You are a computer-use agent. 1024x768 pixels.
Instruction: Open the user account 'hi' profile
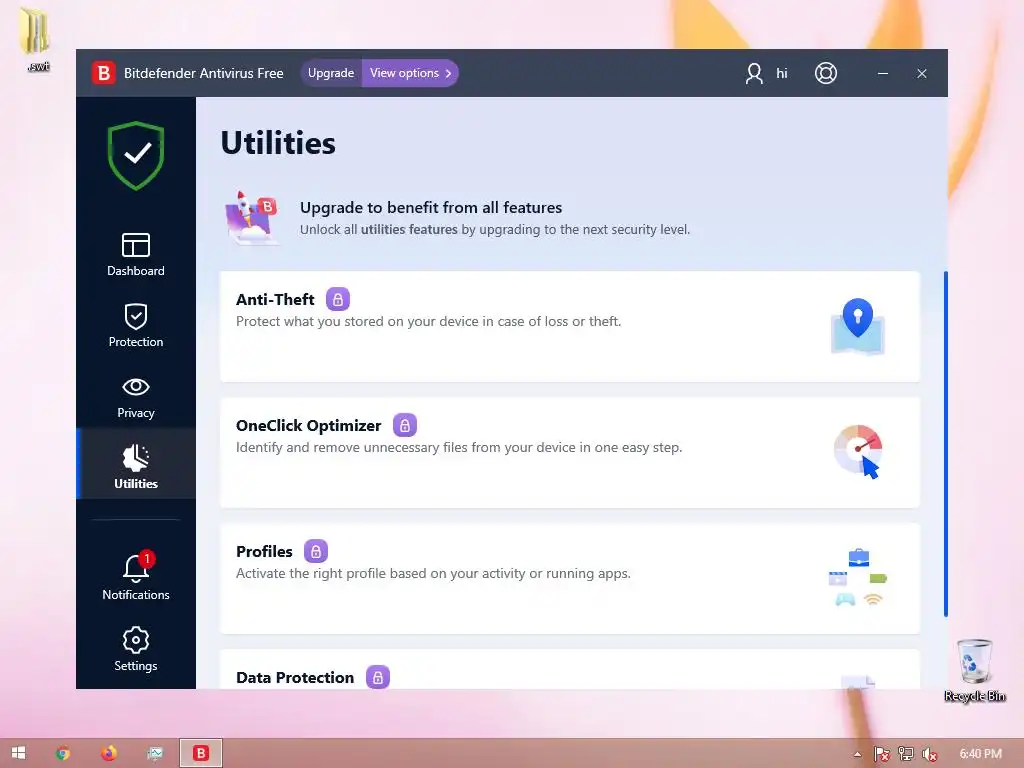pyautogui.click(x=767, y=73)
